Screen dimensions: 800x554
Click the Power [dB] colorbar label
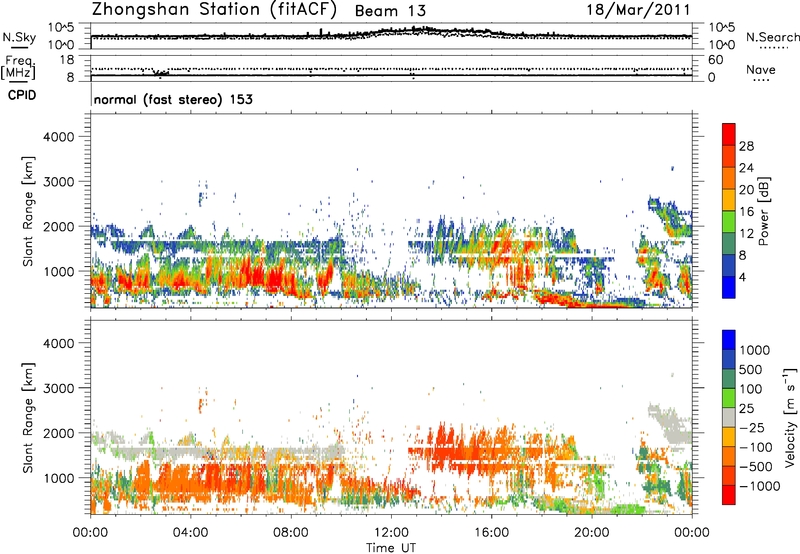(764, 211)
